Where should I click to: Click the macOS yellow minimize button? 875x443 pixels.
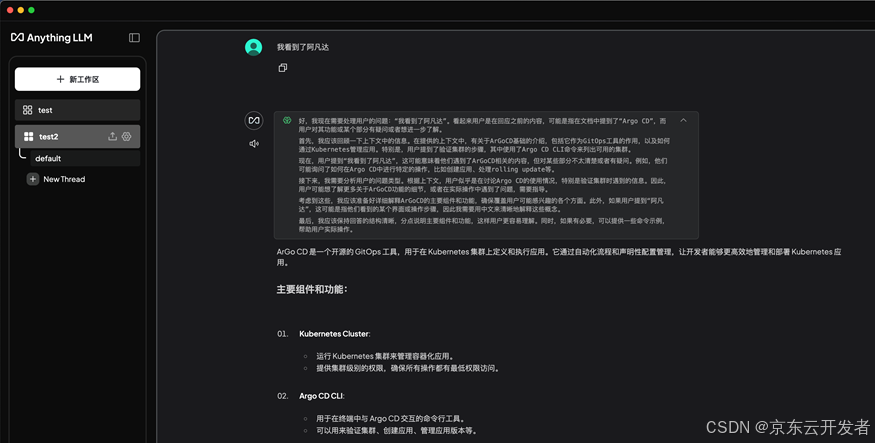(x=21, y=10)
